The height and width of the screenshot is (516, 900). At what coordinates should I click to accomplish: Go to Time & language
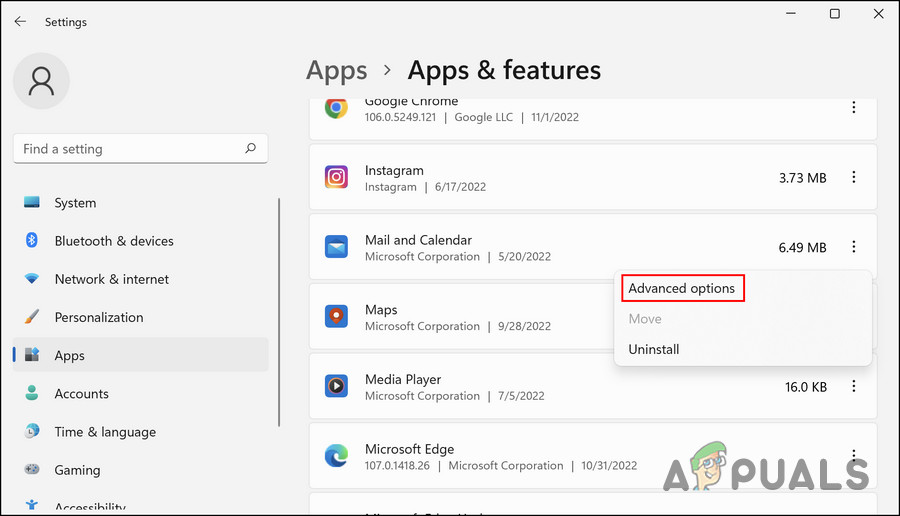point(141,432)
